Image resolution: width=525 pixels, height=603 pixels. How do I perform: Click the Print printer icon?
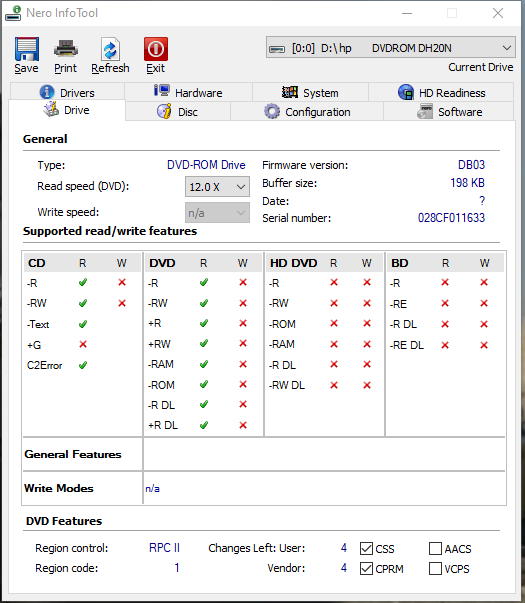(x=66, y=49)
